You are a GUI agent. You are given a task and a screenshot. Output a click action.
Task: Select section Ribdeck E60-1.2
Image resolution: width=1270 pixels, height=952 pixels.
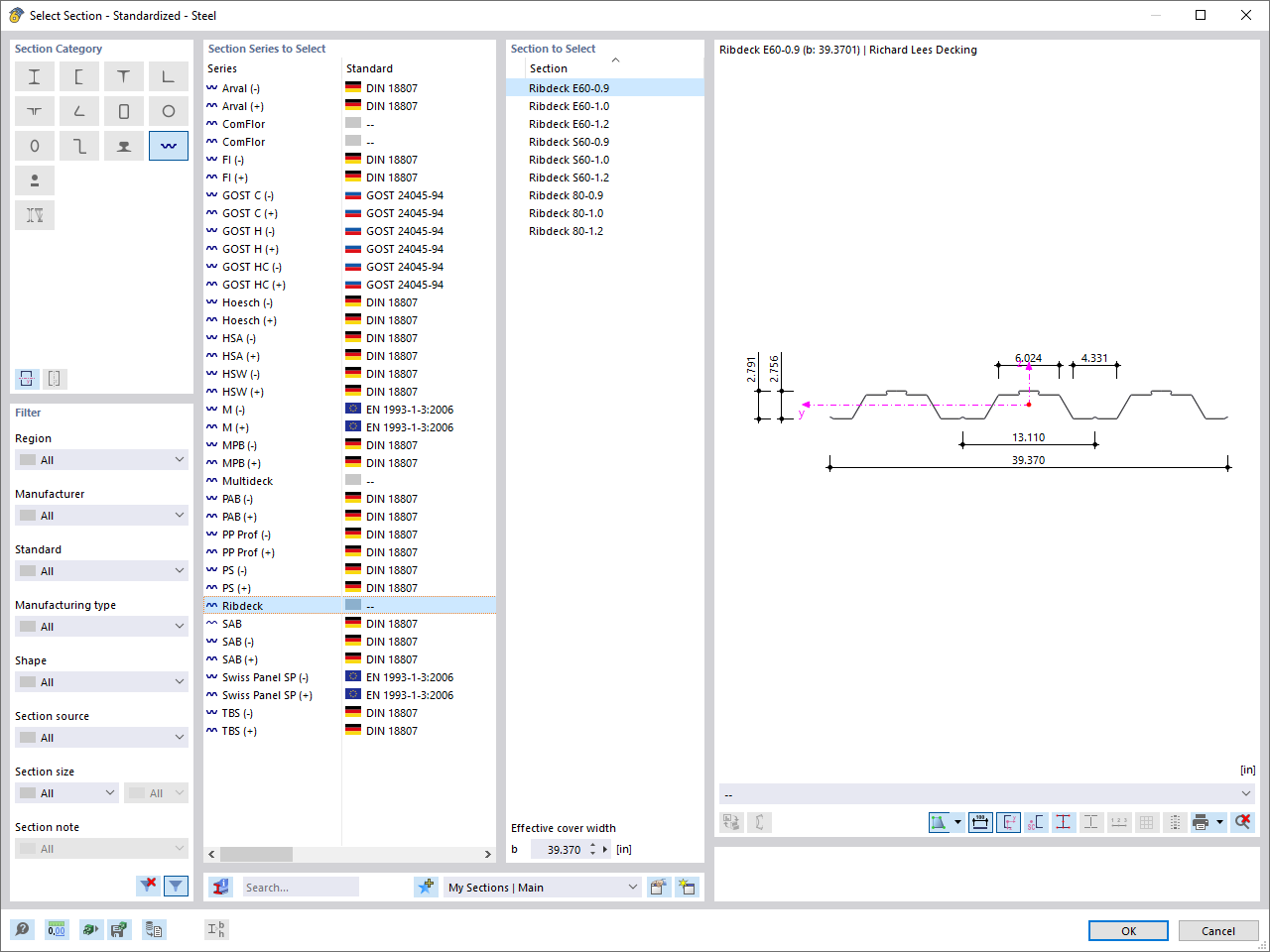(x=605, y=124)
